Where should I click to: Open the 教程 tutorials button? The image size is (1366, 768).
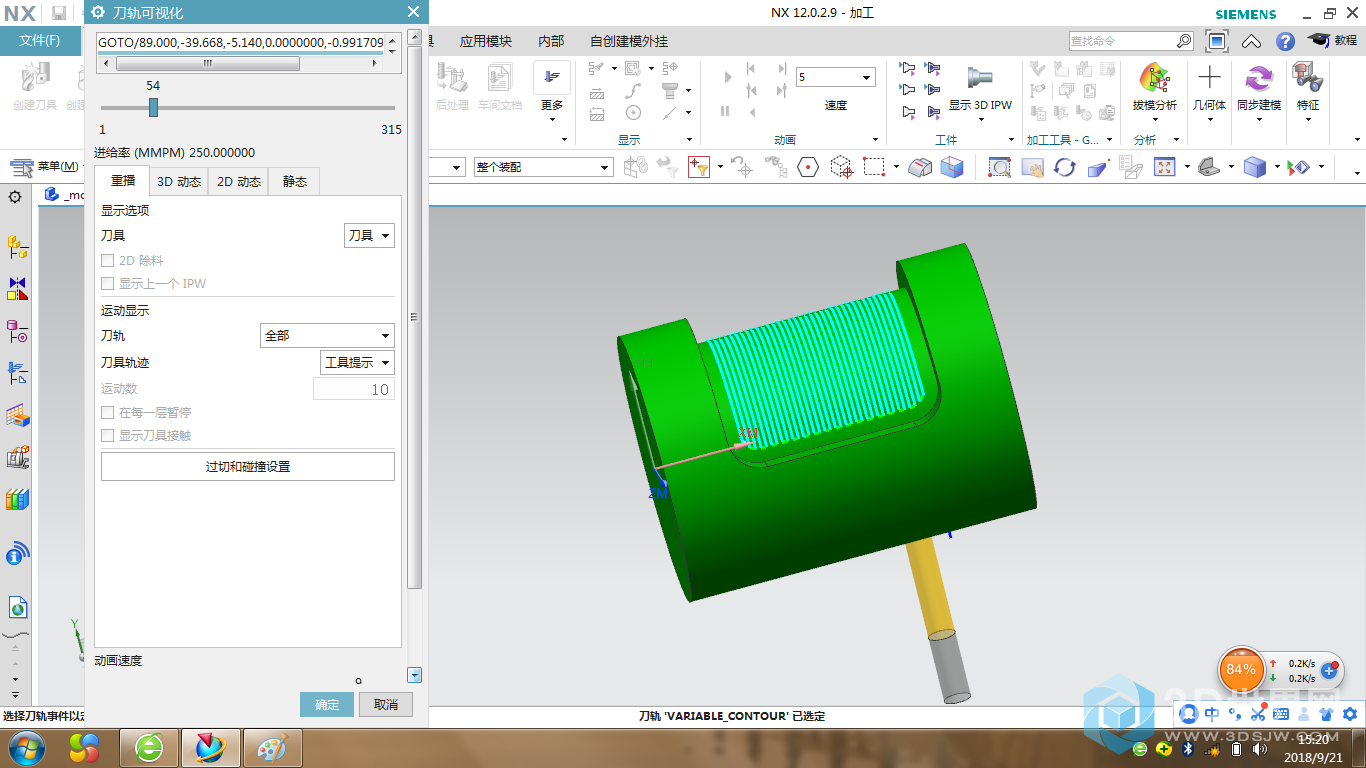(1334, 41)
